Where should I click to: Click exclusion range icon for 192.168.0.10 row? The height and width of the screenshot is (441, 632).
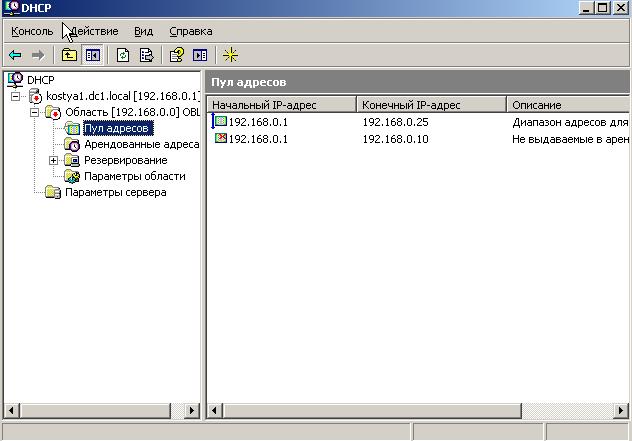click(220, 138)
